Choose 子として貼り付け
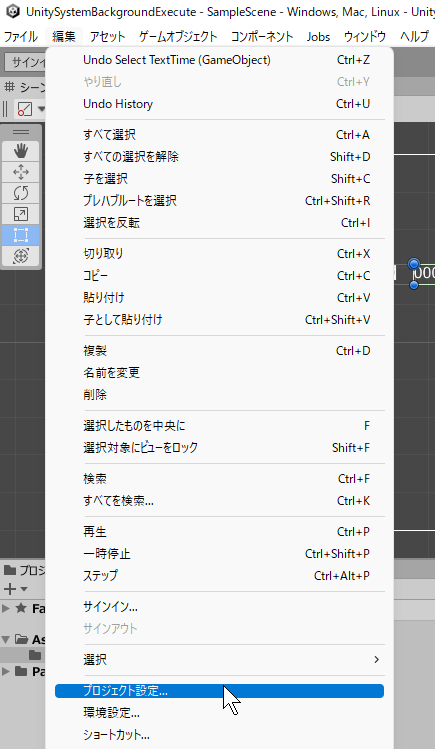This screenshot has height=749, width=435. pyautogui.click(x=220, y=320)
